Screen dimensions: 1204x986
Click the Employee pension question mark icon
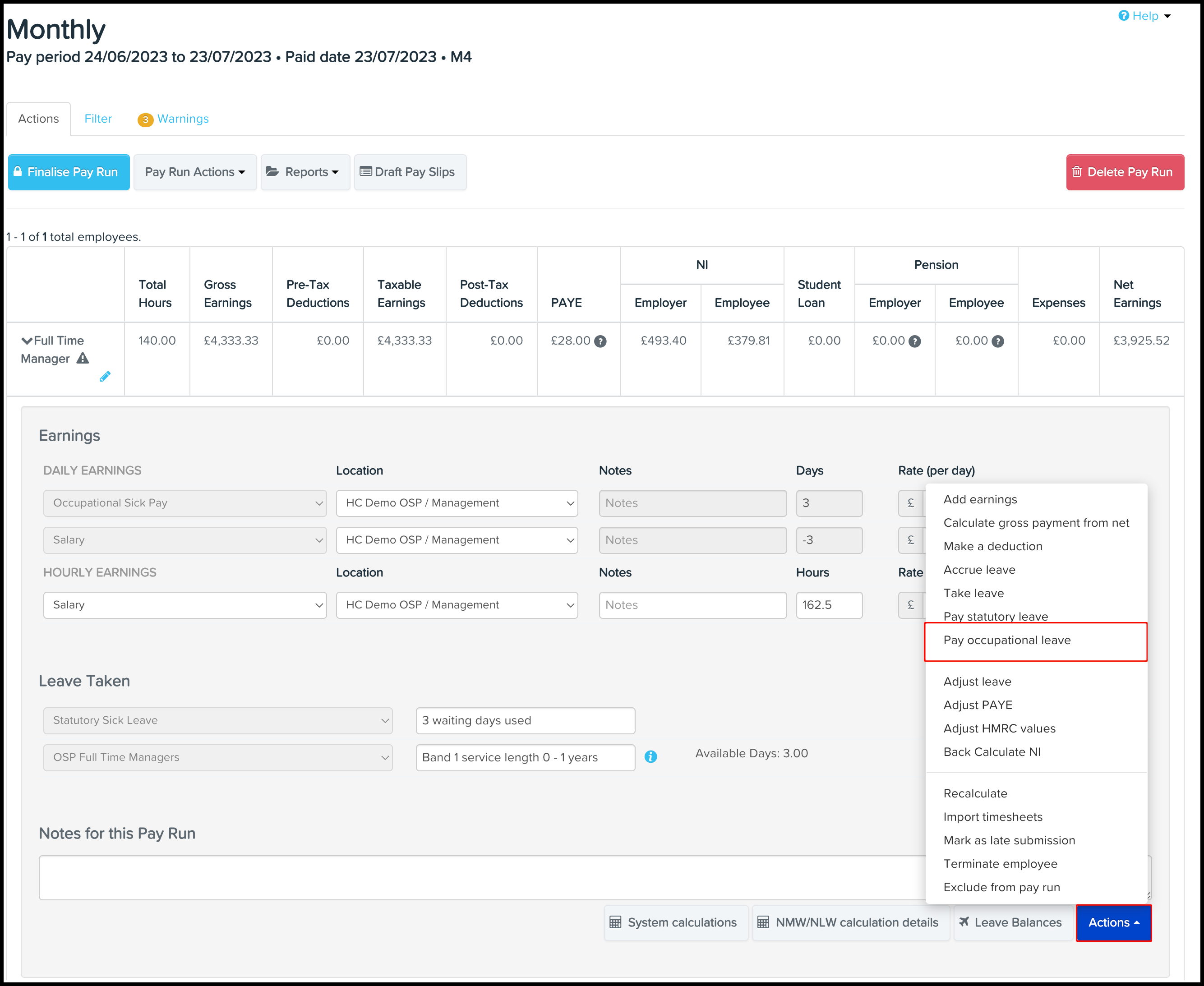998,341
